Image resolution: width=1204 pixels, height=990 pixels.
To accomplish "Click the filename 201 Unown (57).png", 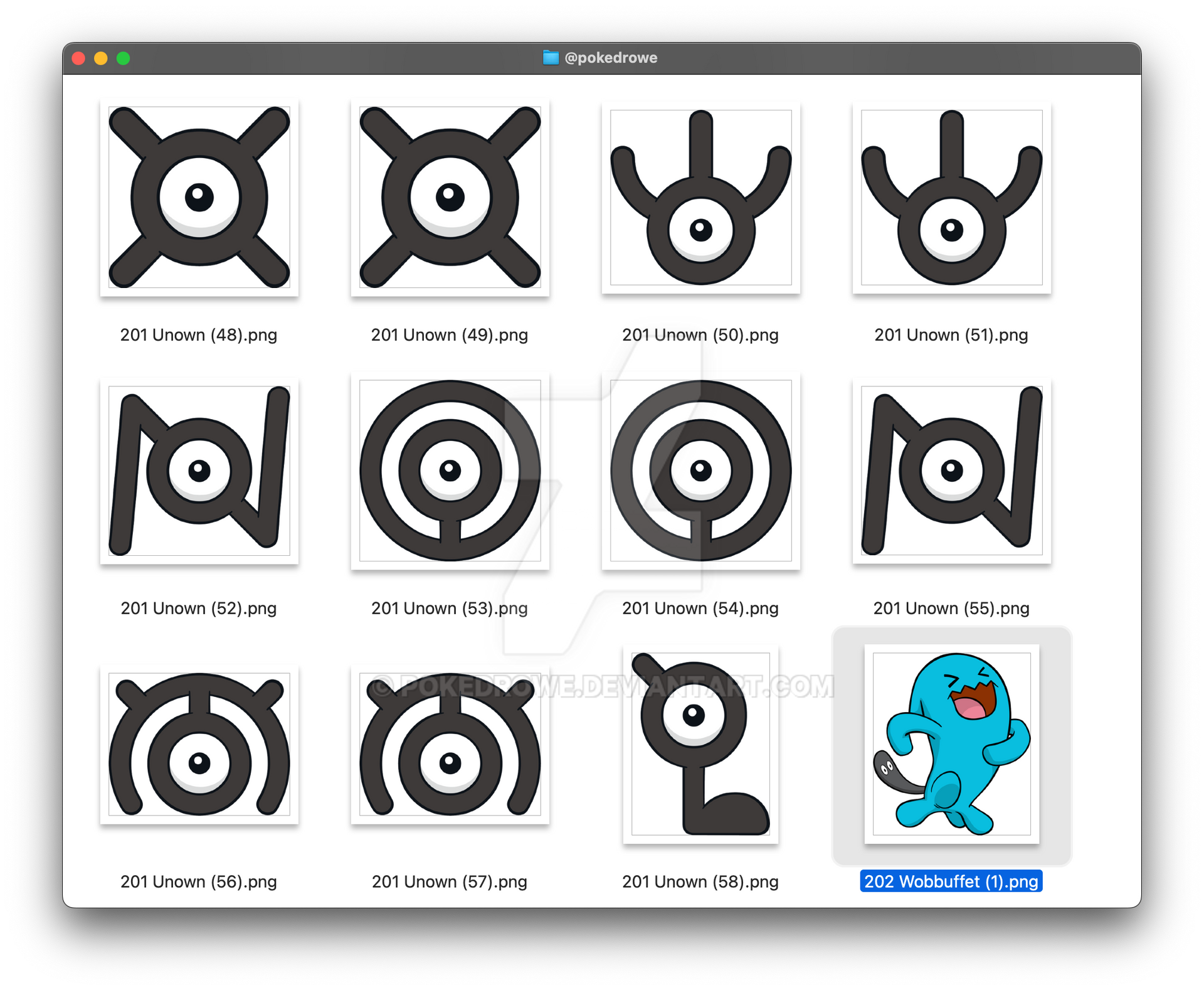I will [x=450, y=882].
